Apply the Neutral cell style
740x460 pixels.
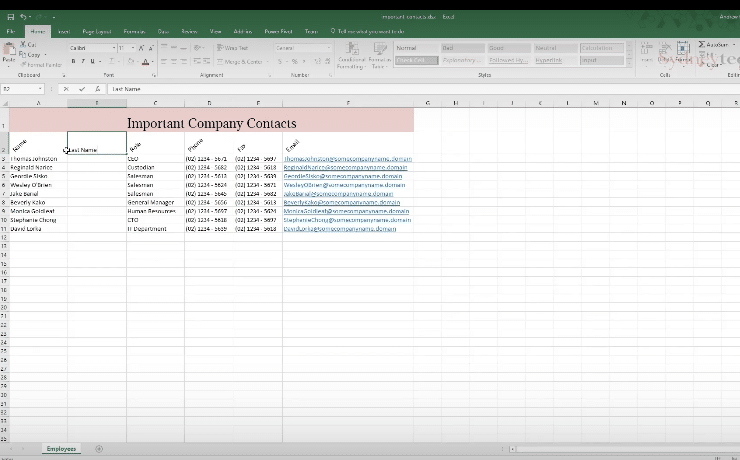tap(555, 48)
